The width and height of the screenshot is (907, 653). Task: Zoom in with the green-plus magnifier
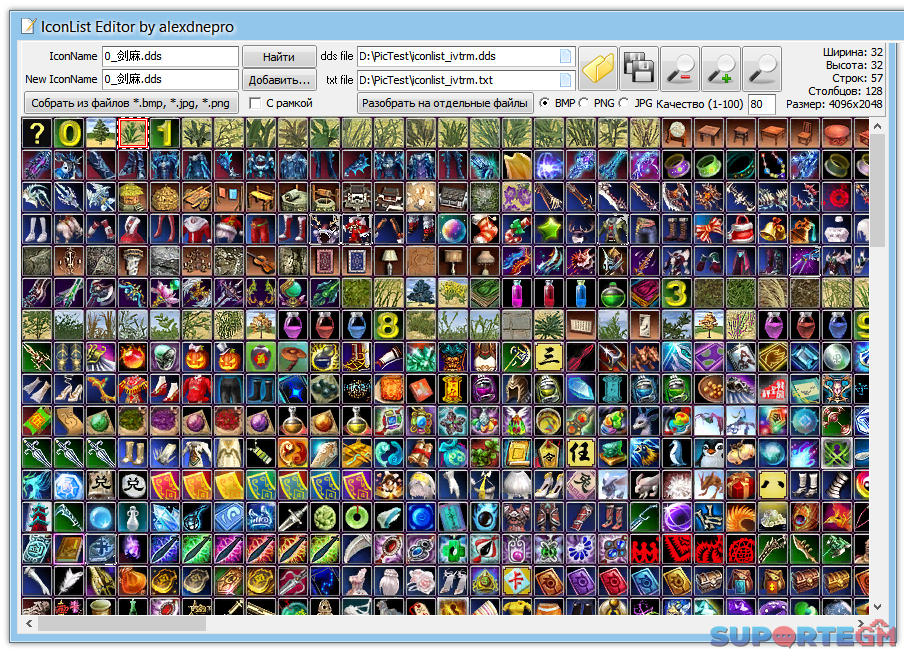[x=721, y=69]
